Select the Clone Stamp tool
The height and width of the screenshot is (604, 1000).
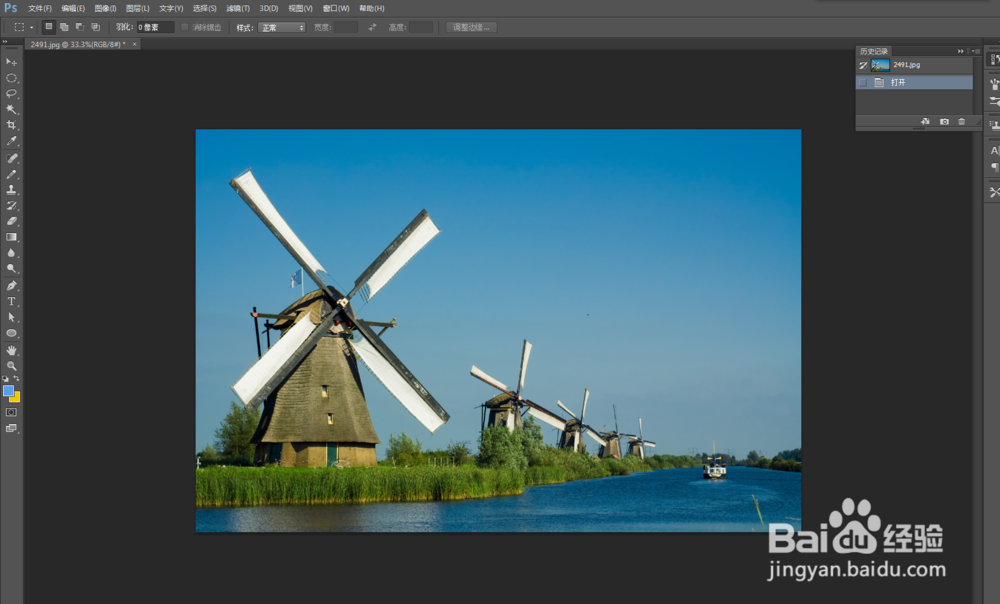pyautogui.click(x=11, y=190)
